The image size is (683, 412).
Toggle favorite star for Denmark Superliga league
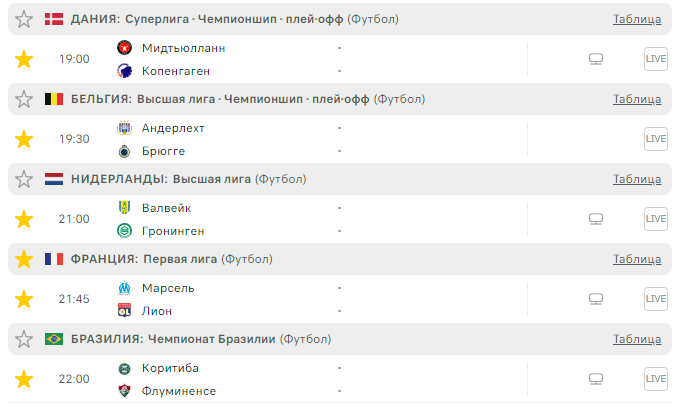tap(24, 19)
